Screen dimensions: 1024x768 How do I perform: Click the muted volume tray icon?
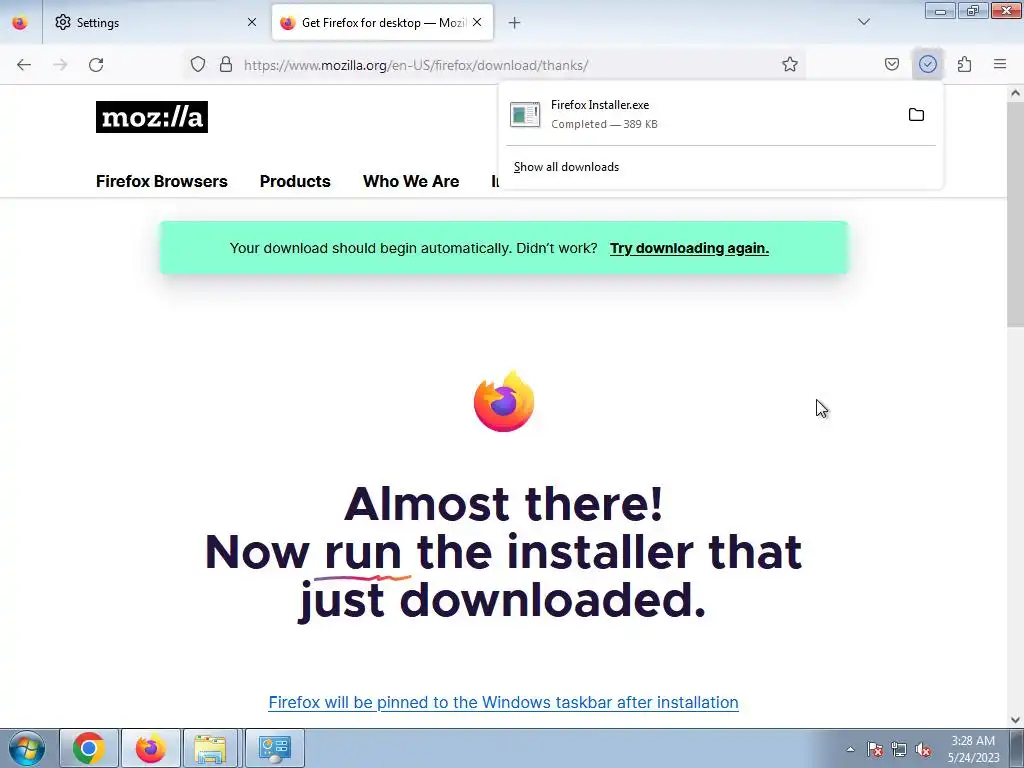point(923,749)
